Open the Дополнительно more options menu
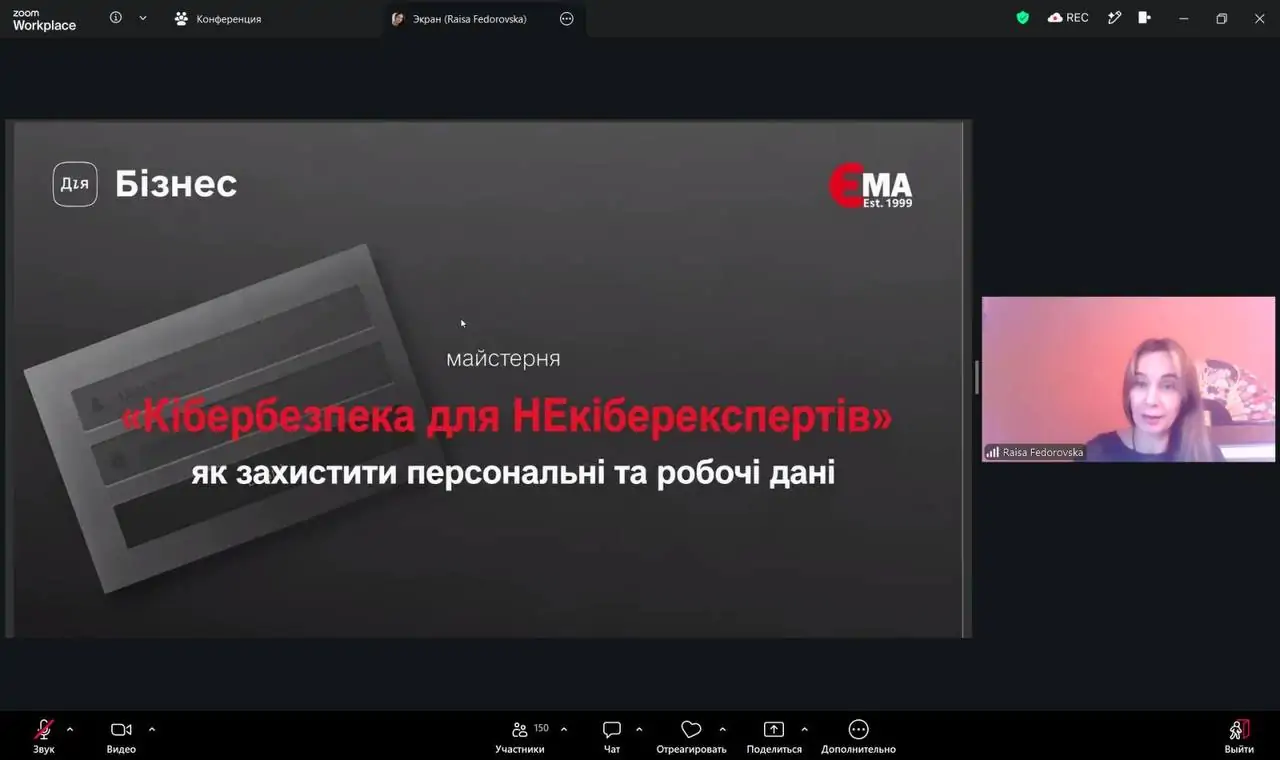The image size is (1280, 760). click(858, 736)
